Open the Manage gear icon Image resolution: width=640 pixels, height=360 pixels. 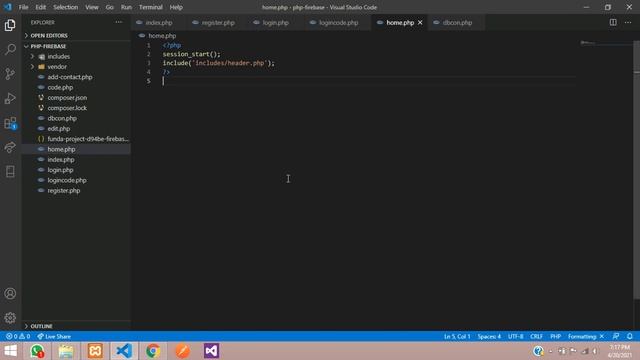10,318
